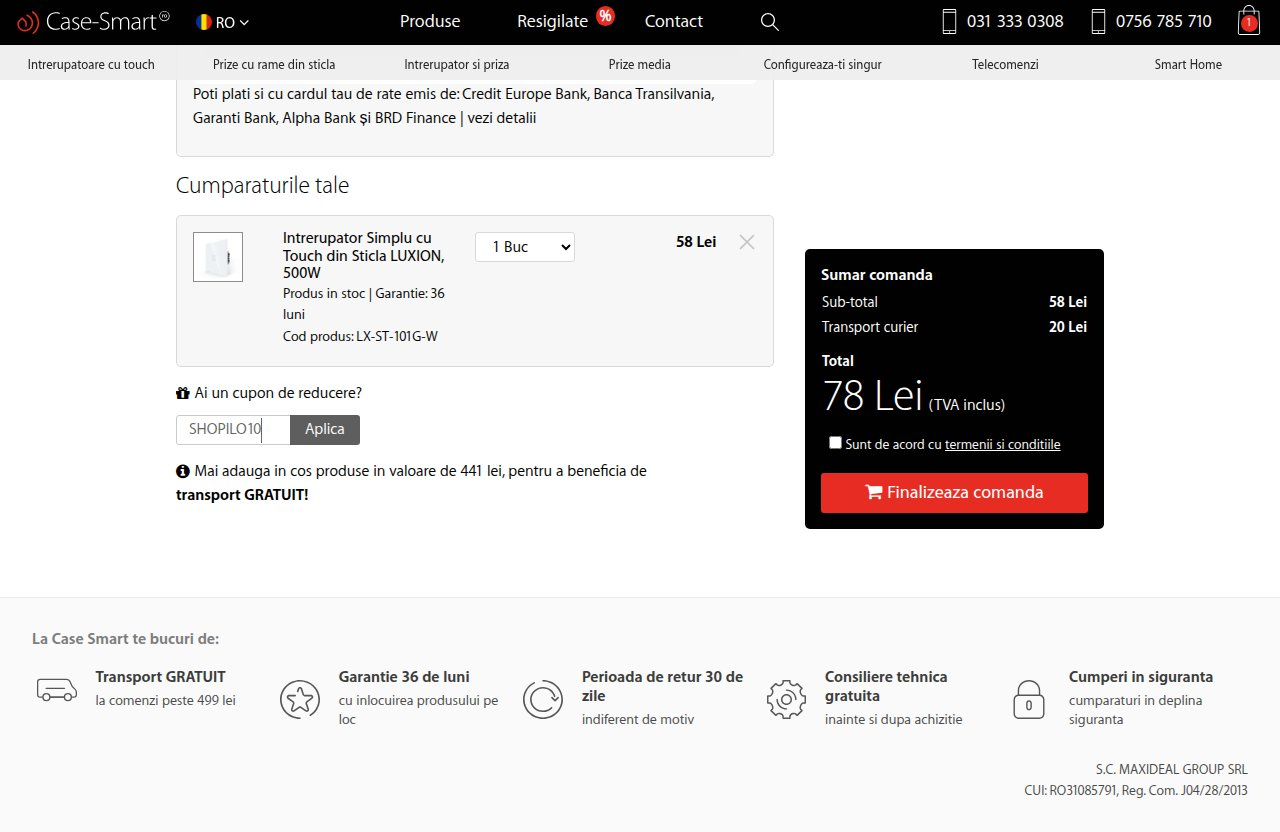Call 0756 785 710 number link
1280x832 pixels.
coord(1163,21)
